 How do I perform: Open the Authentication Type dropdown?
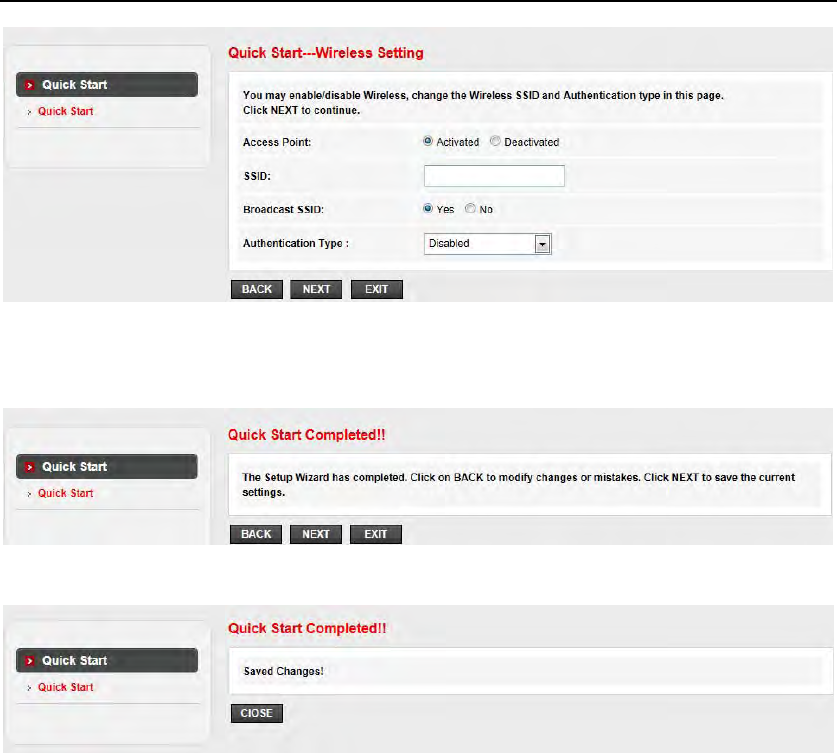tap(487, 243)
